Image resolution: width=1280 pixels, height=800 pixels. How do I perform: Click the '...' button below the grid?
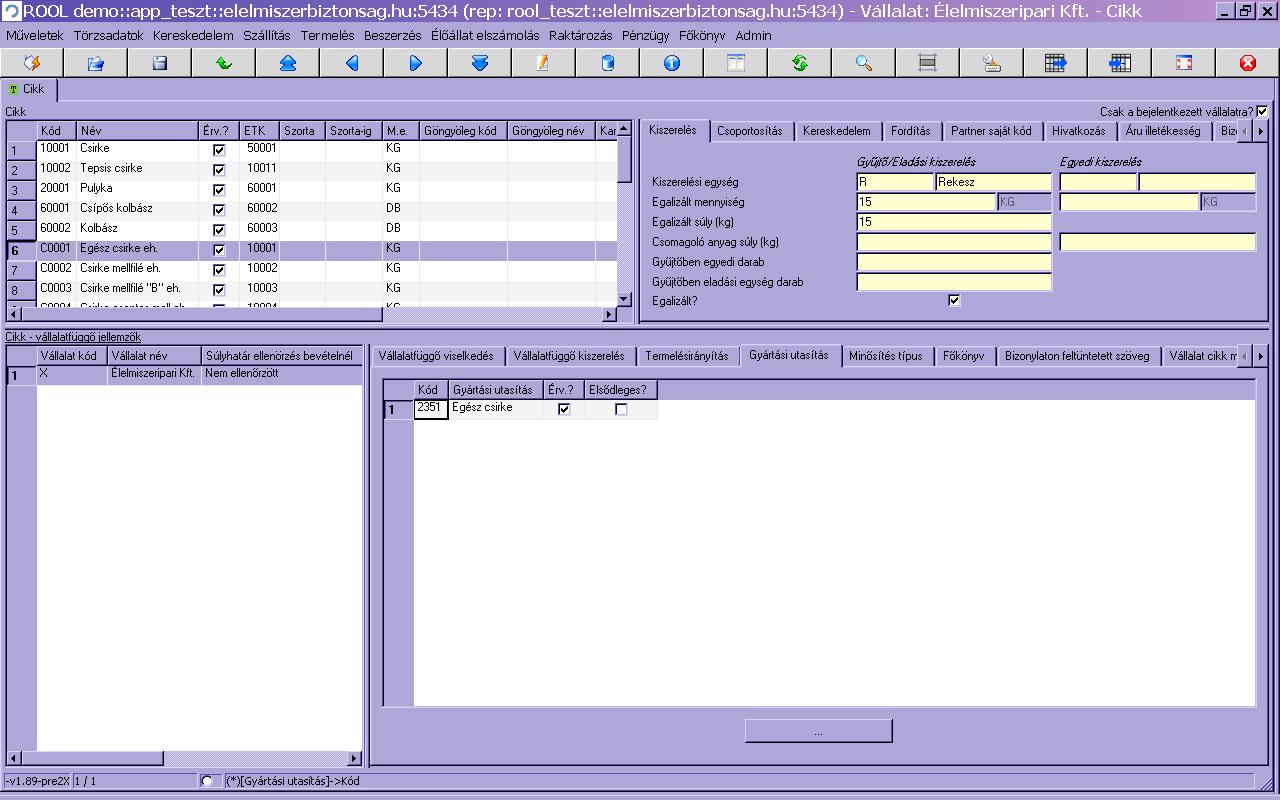point(818,732)
